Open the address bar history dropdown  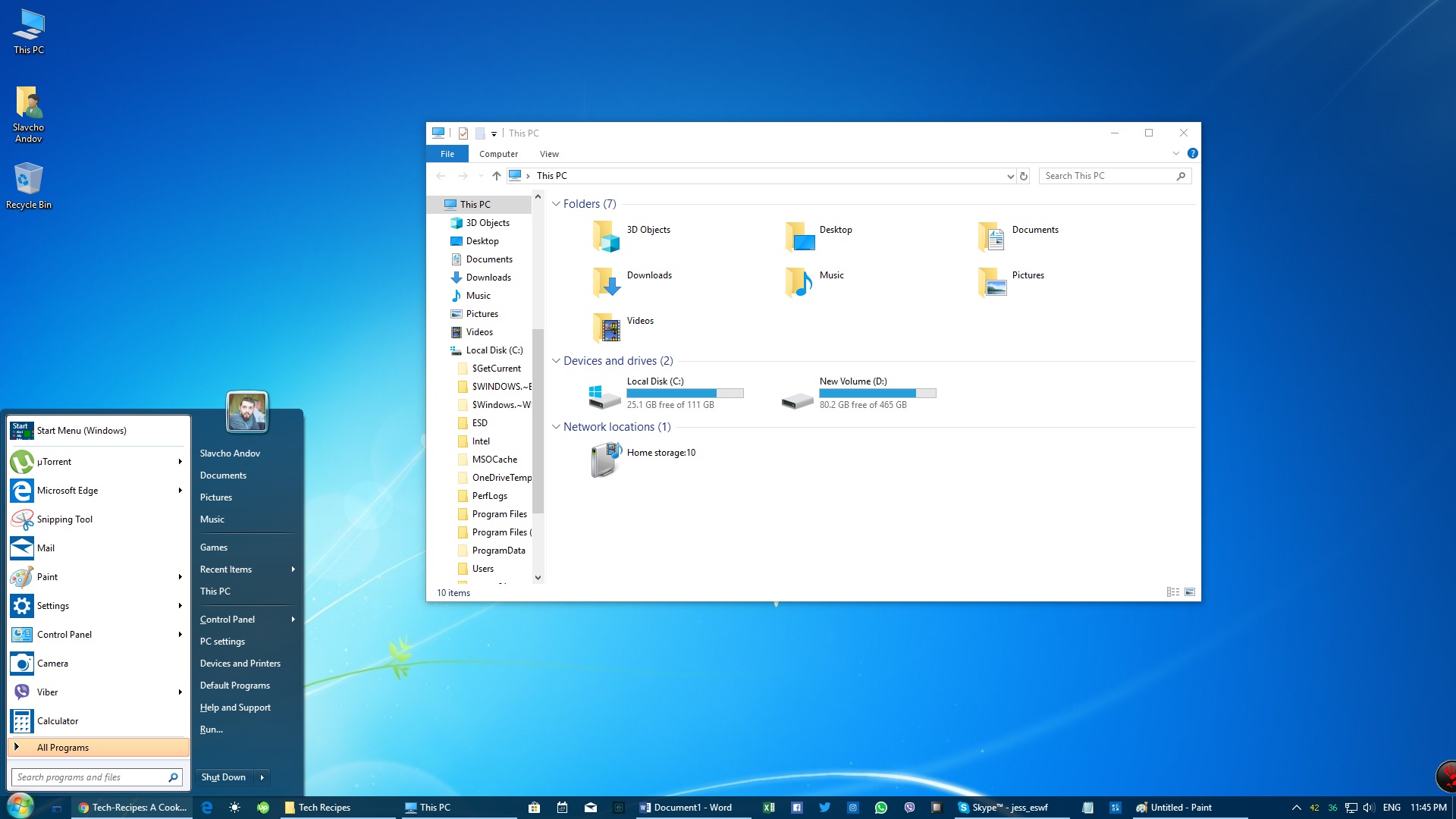click(x=1009, y=176)
